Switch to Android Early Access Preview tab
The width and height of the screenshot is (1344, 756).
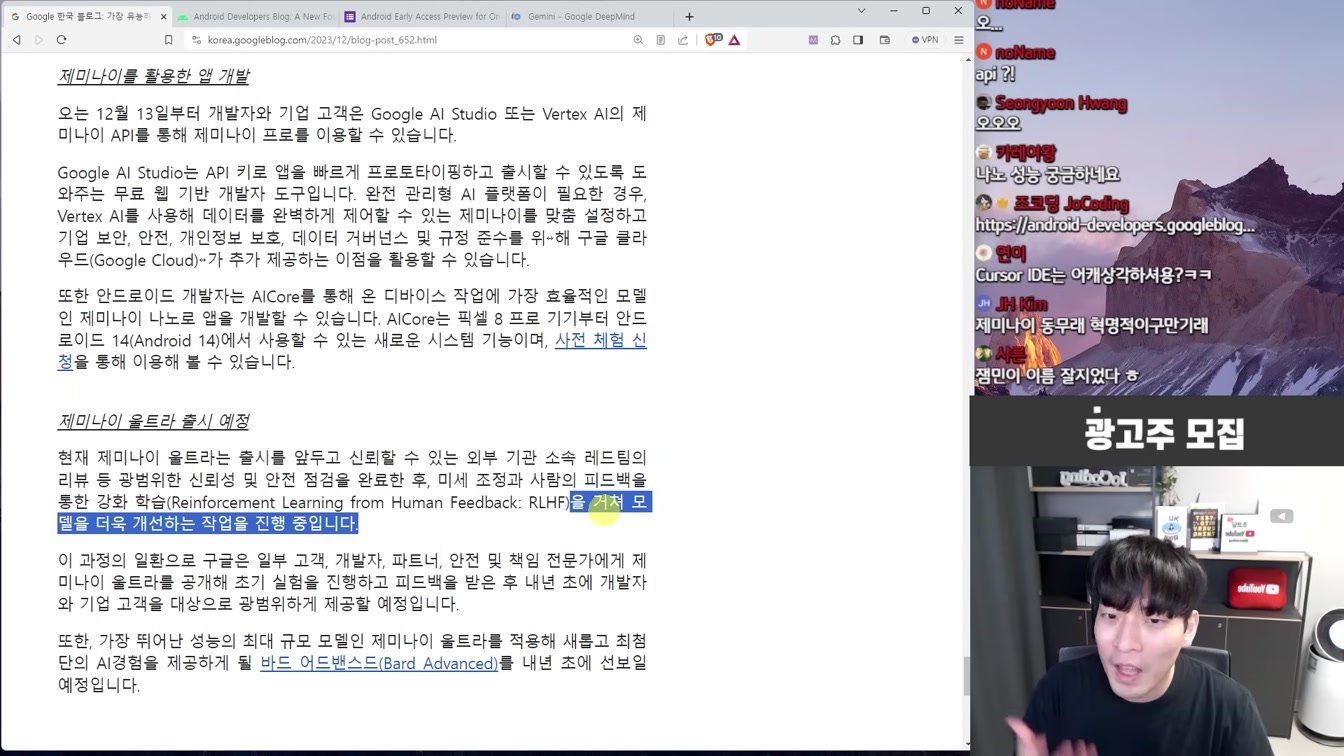(422, 16)
